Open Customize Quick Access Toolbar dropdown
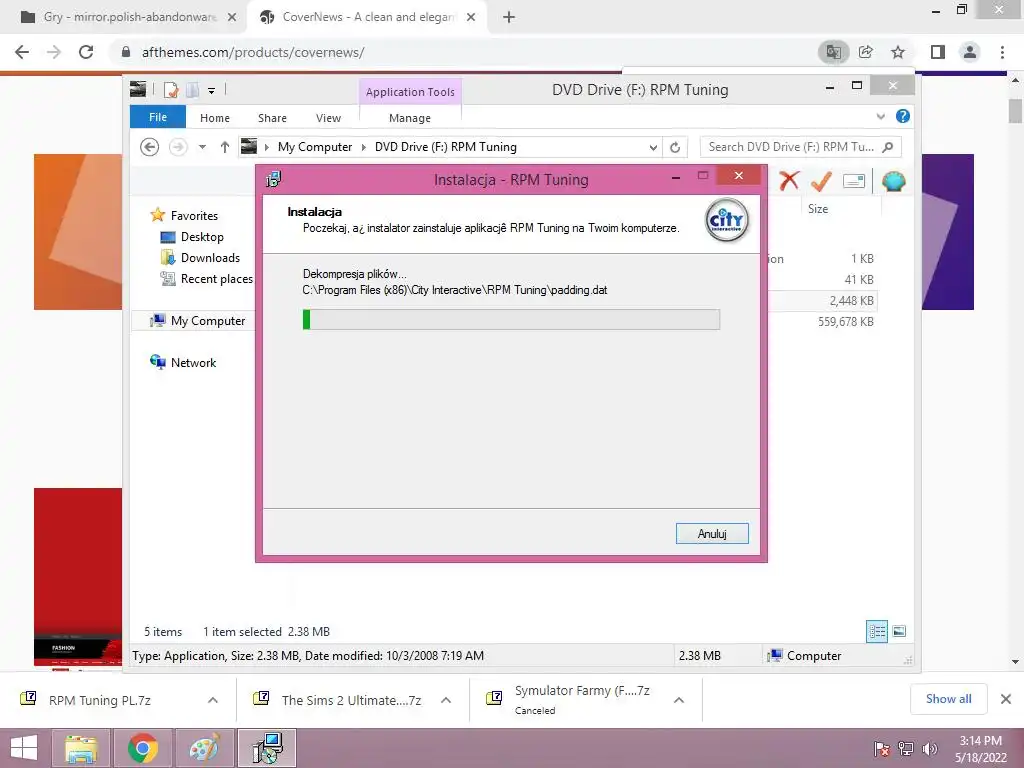1024x768 pixels. point(212,90)
